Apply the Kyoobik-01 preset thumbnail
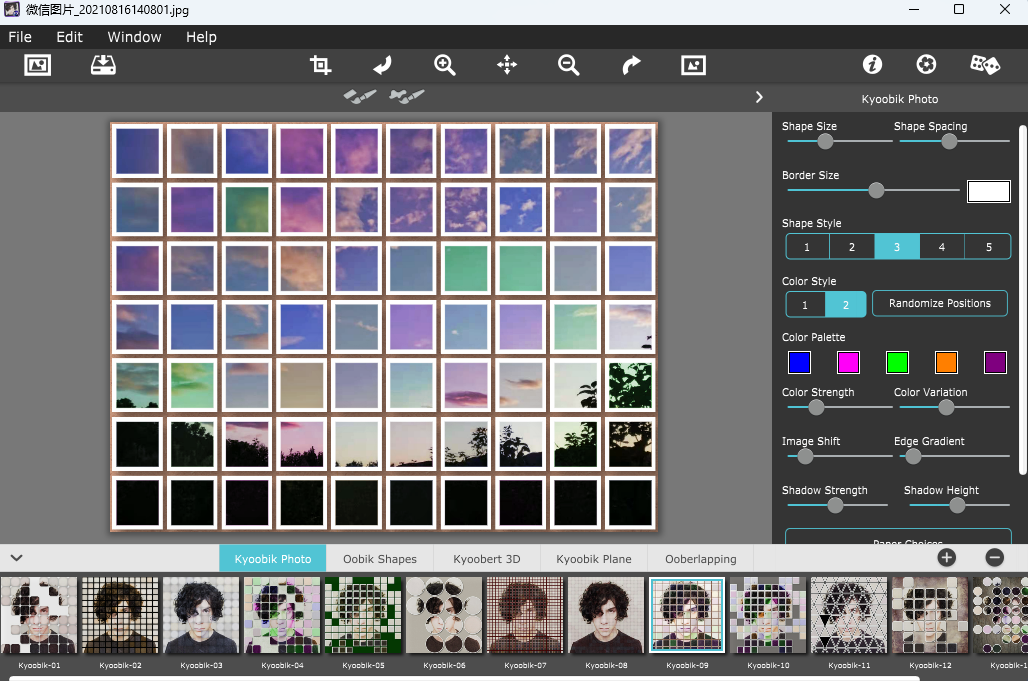This screenshot has height=681, width=1028. tap(39, 615)
